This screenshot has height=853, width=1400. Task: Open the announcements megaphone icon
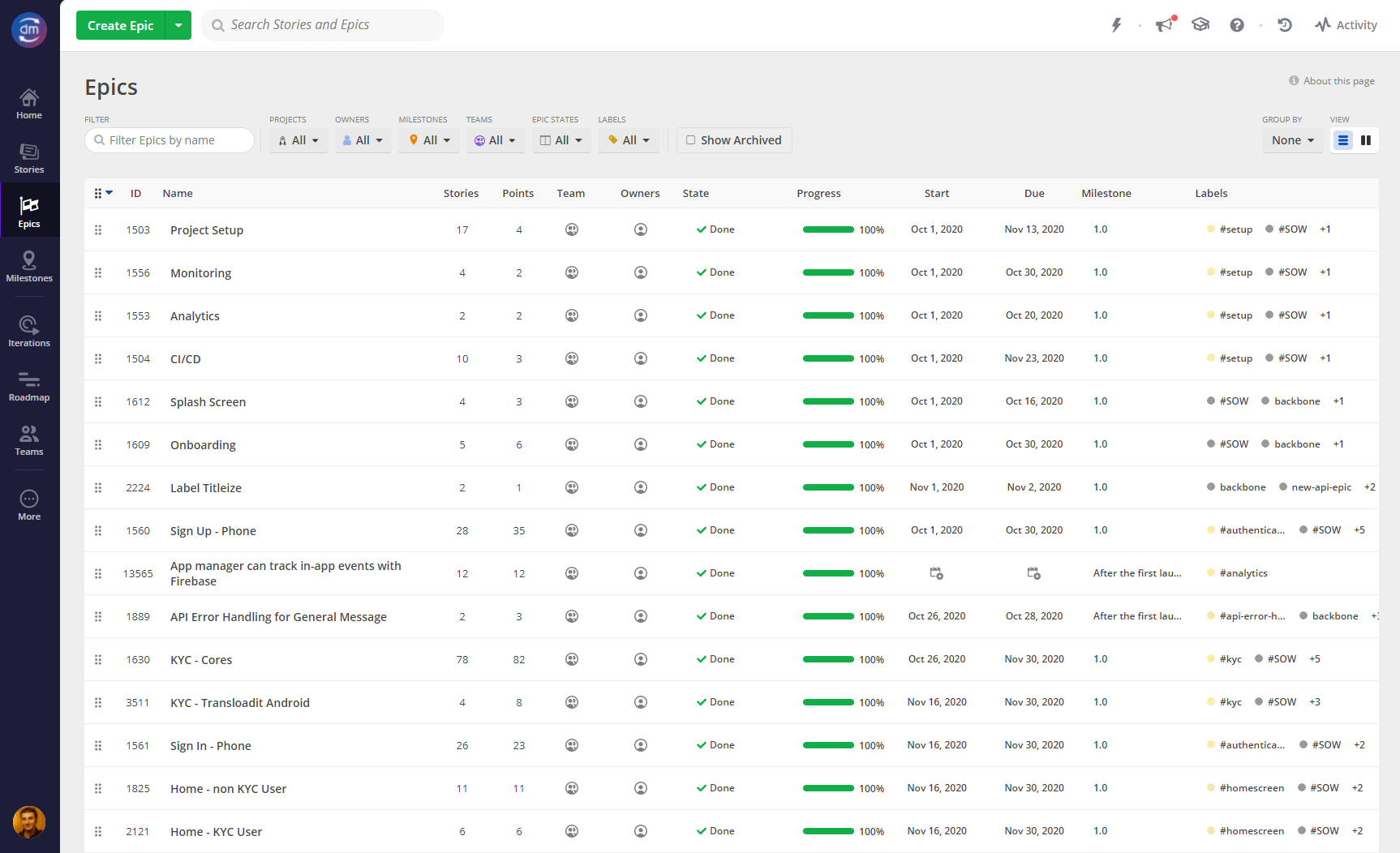click(x=1165, y=25)
